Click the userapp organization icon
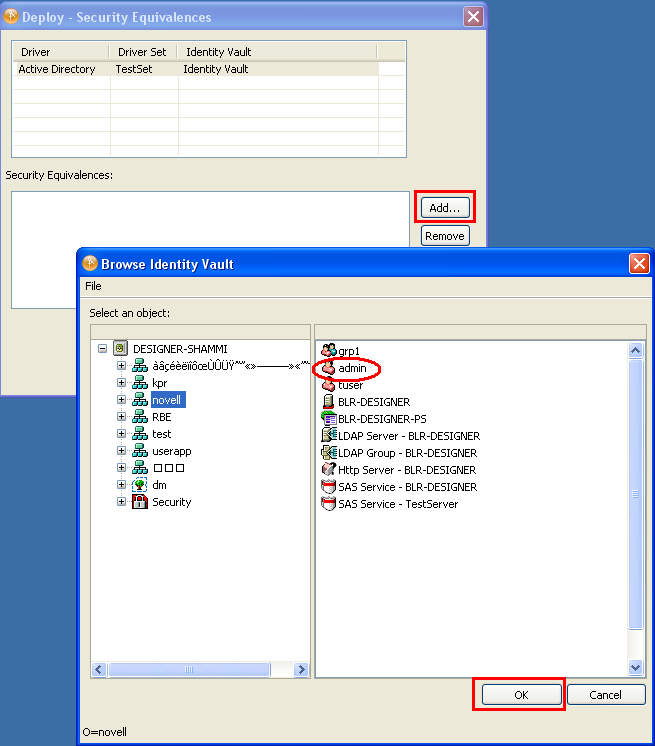Image resolution: width=655 pixels, height=746 pixels. 139,451
